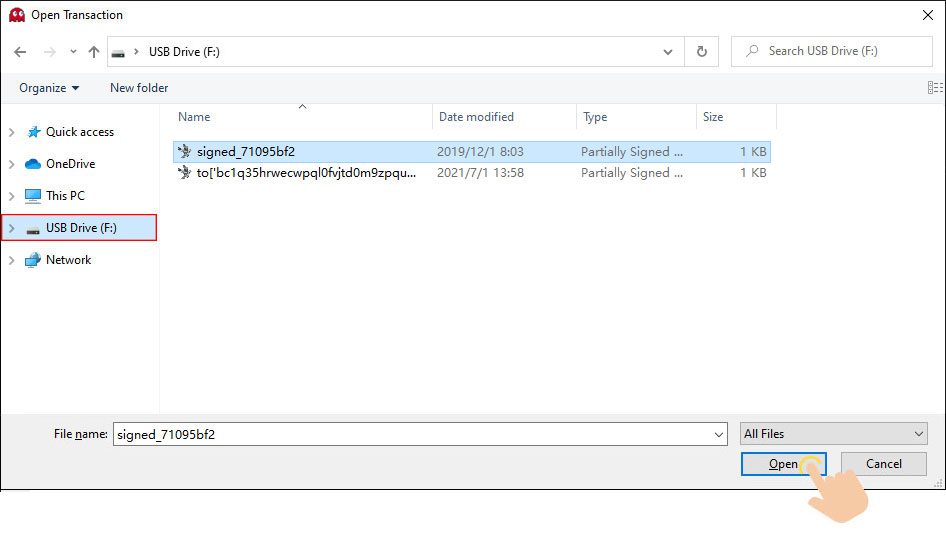Select the signed_71095bf2 transaction file
The height and width of the screenshot is (560, 946).
pos(246,152)
